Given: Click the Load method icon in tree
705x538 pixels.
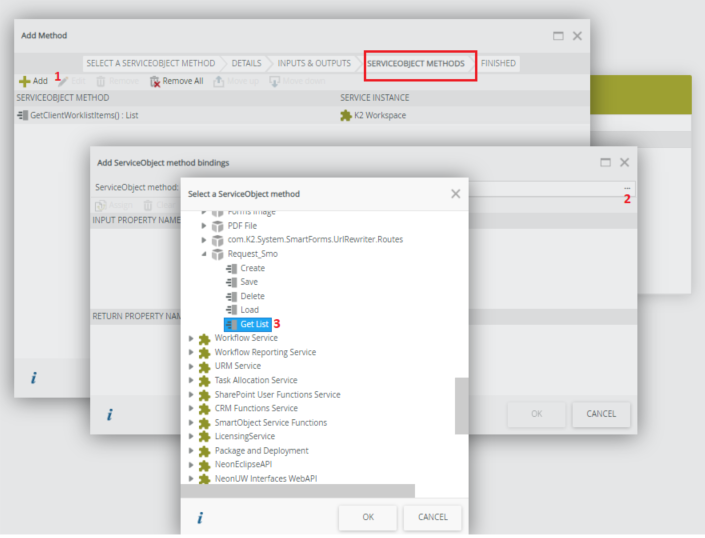Looking at the screenshot, I should point(231,310).
